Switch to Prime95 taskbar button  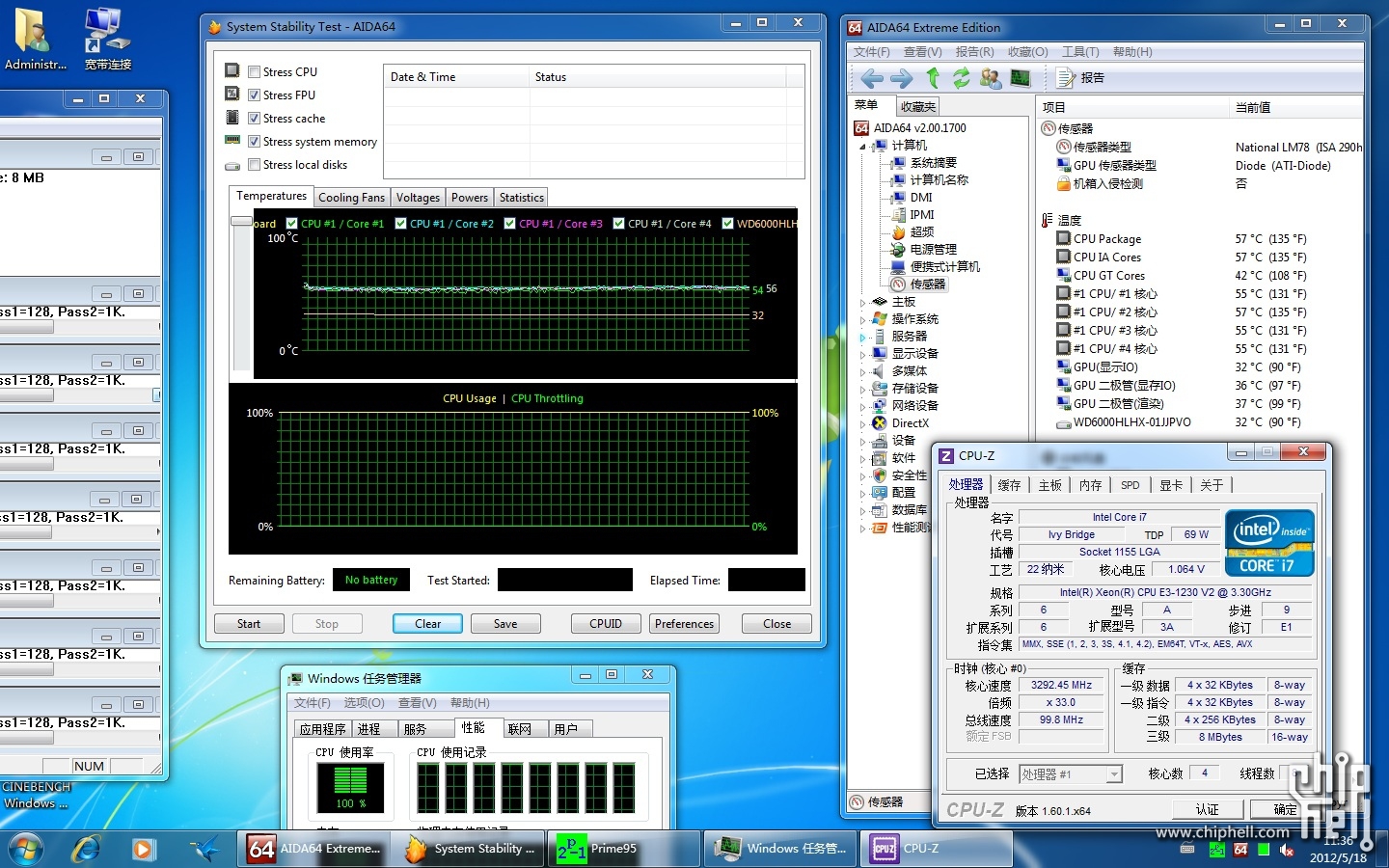click(x=624, y=849)
